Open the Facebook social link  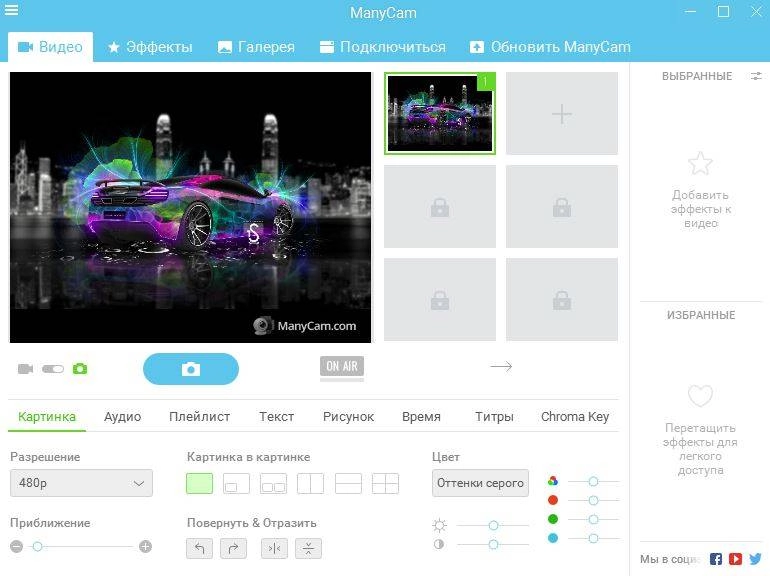tap(716, 559)
